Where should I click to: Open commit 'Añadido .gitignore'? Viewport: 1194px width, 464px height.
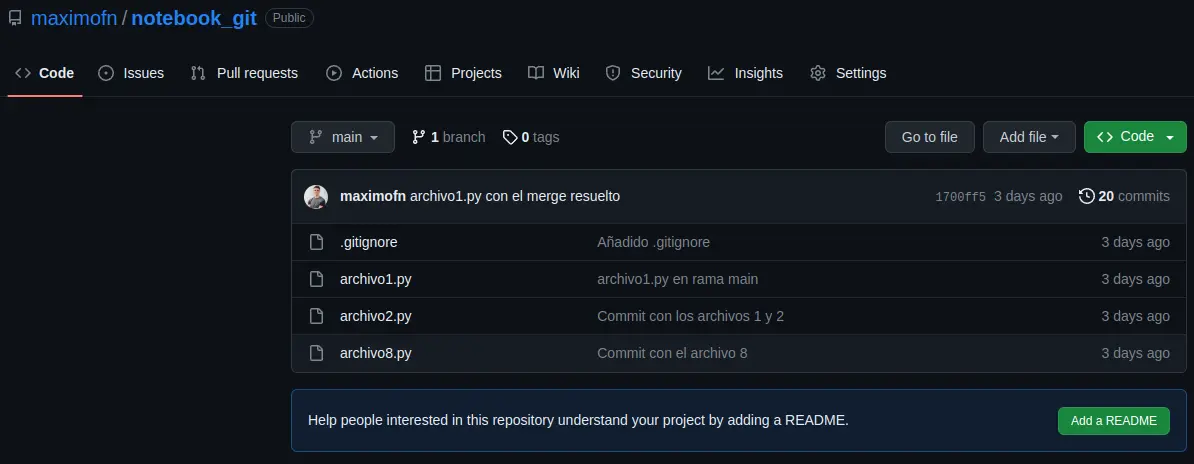pyautogui.click(x=653, y=242)
